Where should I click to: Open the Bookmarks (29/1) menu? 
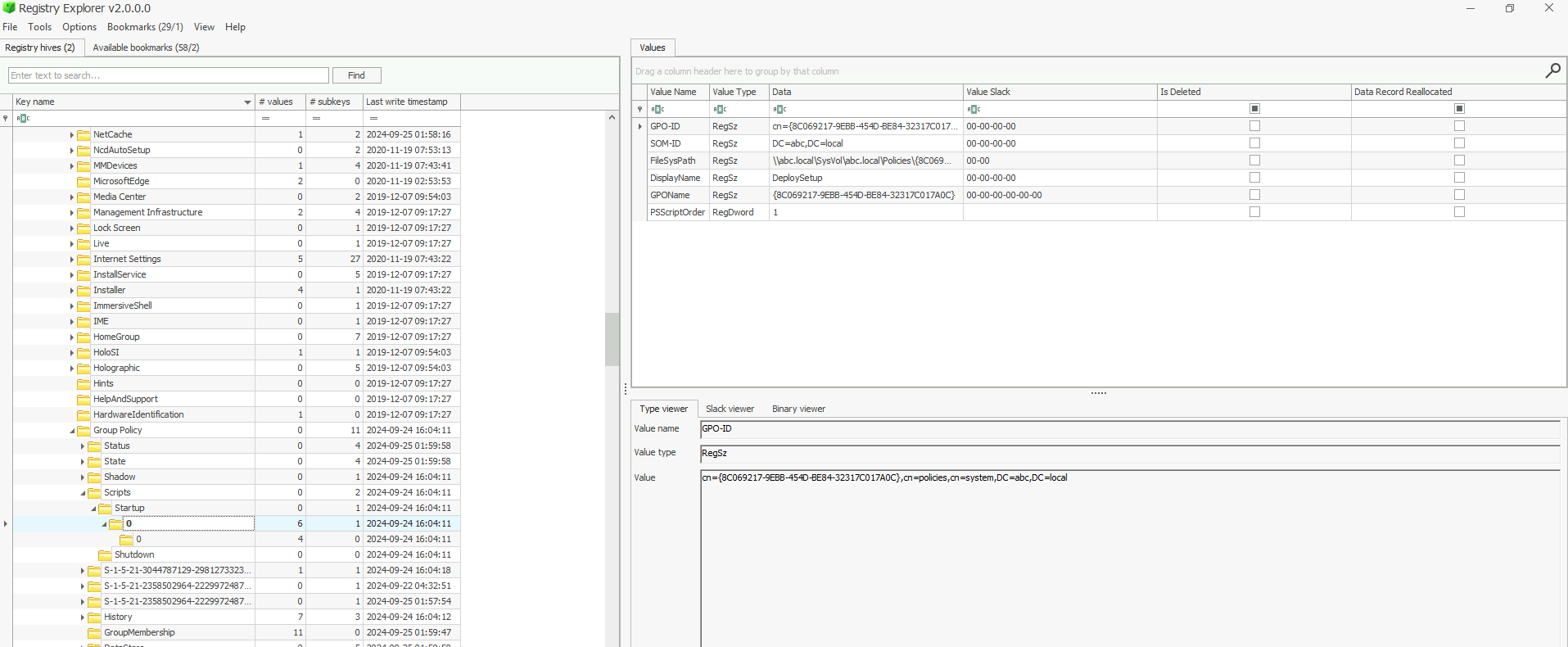click(x=145, y=27)
